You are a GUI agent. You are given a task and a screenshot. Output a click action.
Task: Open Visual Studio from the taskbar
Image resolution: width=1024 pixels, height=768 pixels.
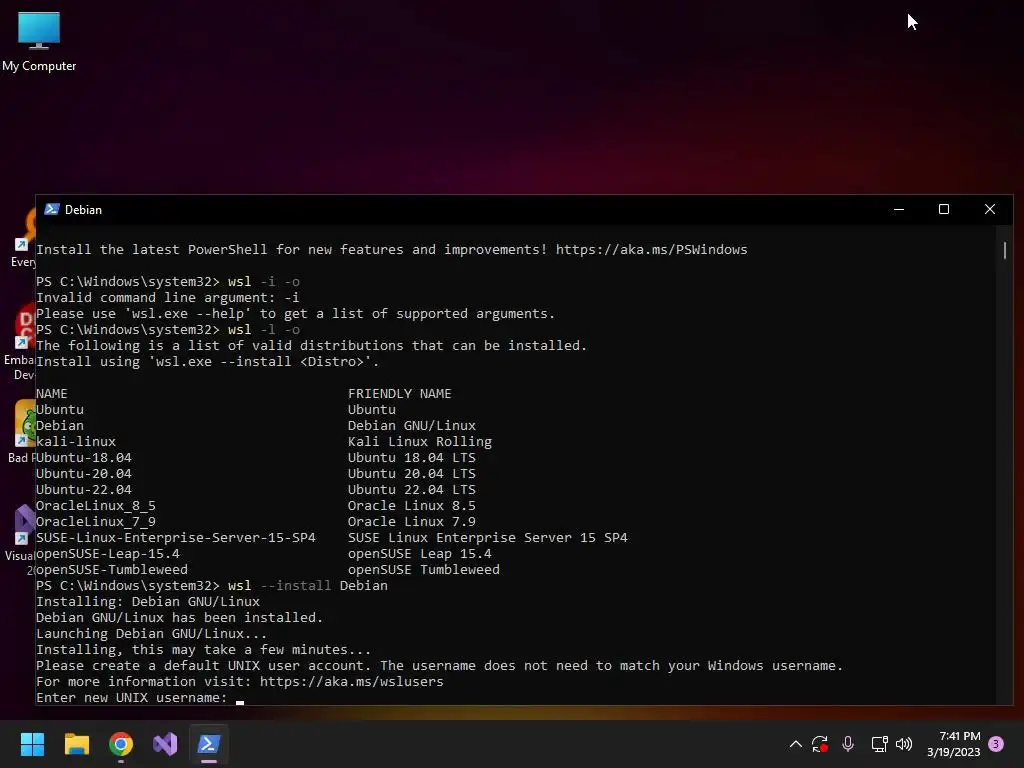(165, 744)
